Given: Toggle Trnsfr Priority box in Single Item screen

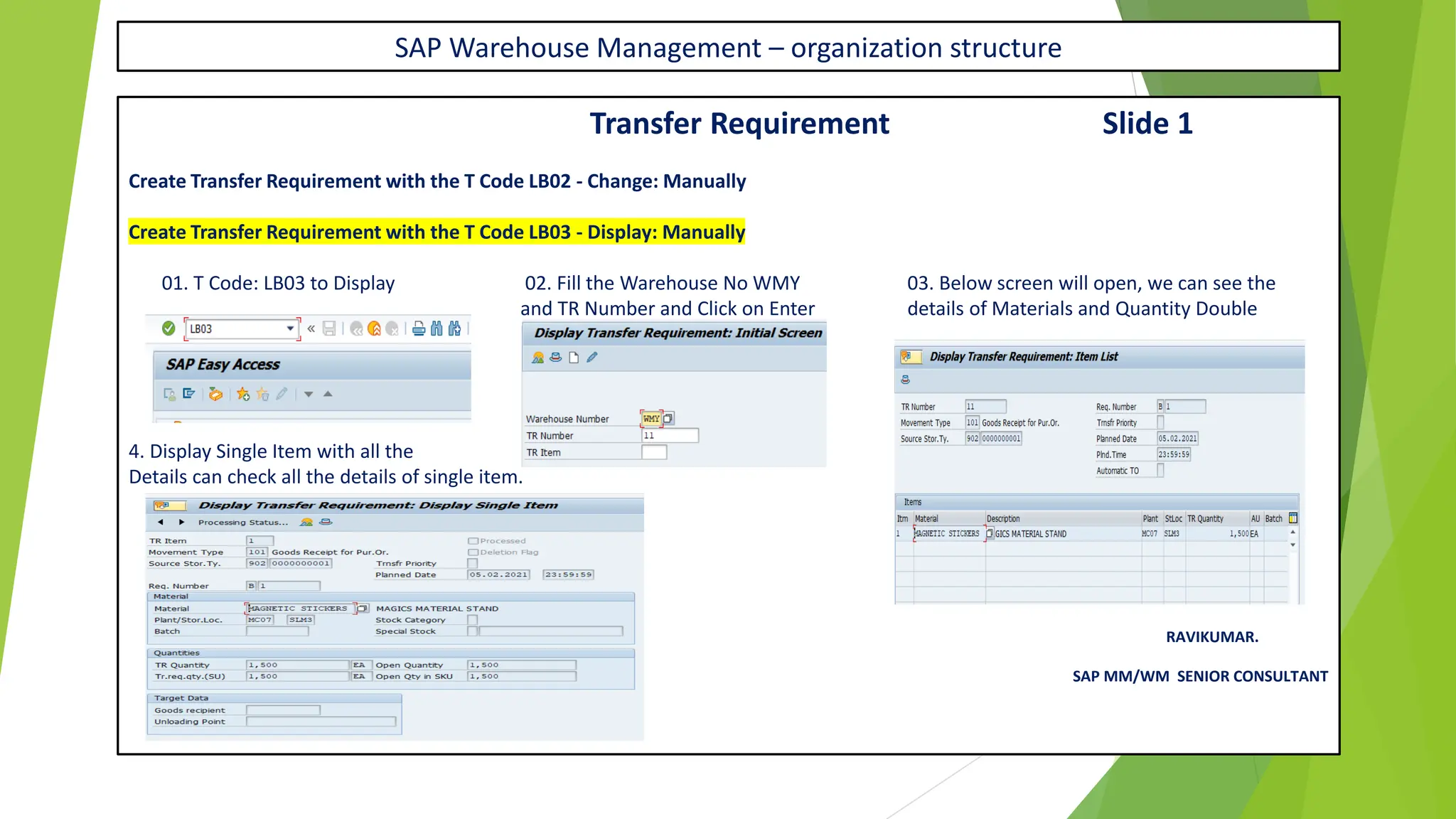Looking at the screenshot, I should (x=472, y=564).
